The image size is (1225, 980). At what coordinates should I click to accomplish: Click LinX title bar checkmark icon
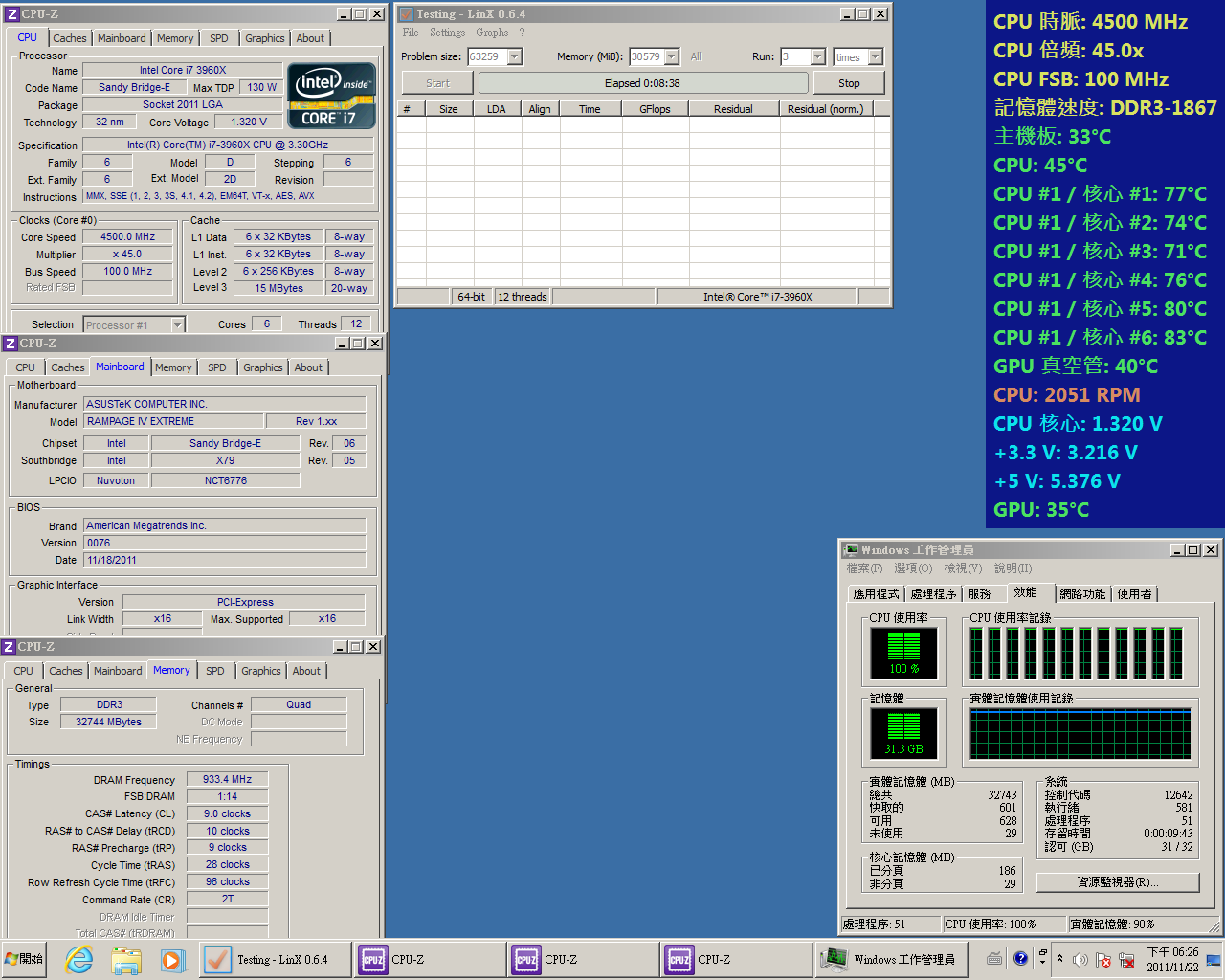point(406,14)
